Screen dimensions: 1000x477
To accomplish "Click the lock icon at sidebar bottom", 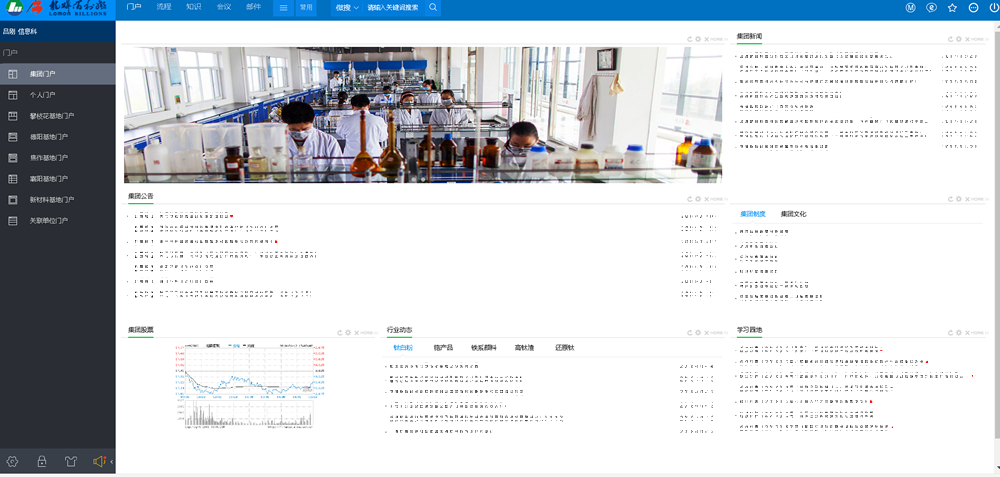I will point(41,461).
